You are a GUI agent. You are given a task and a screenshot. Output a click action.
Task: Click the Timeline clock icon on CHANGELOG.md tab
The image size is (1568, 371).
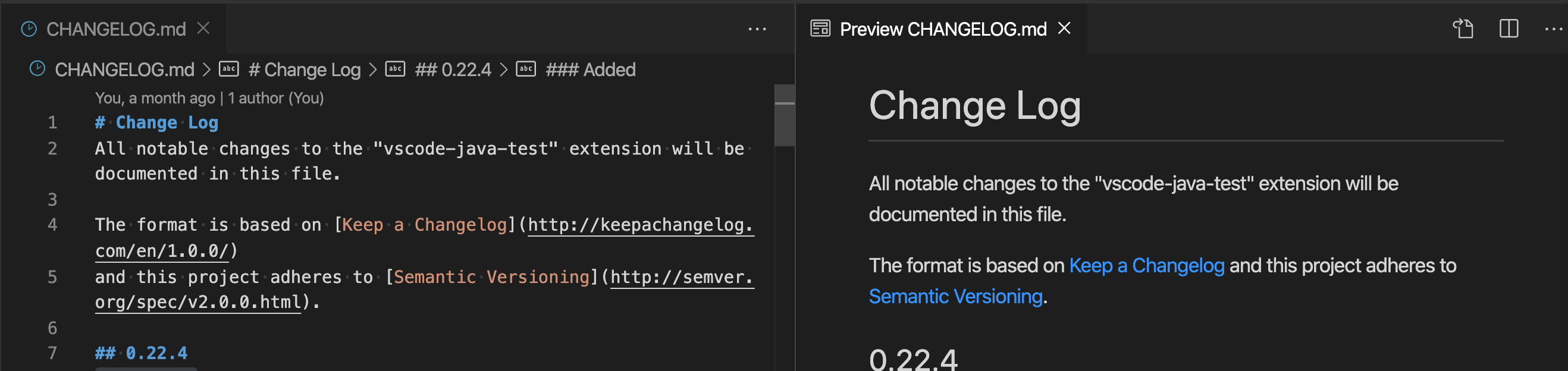(x=29, y=28)
